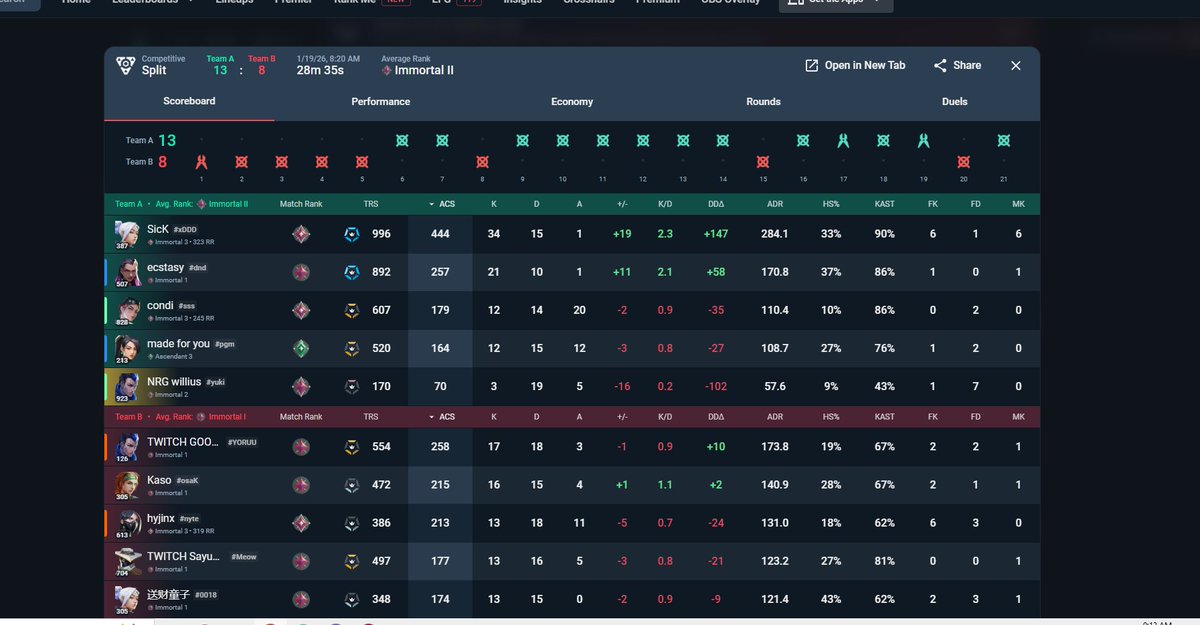The width and height of the screenshot is (1200, 625).
Task: Select round 8 Team B win icon
Action: coord(482,161)
